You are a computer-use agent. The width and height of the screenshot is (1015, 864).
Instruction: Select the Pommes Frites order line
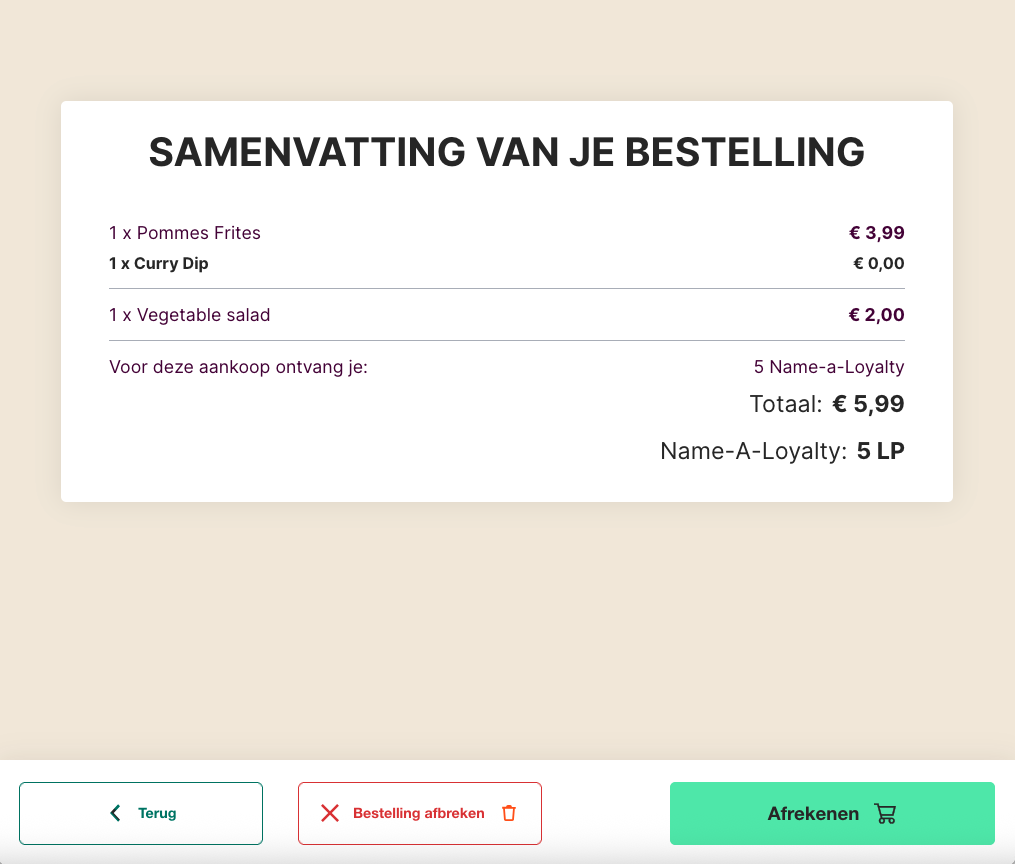click(185, 233)
